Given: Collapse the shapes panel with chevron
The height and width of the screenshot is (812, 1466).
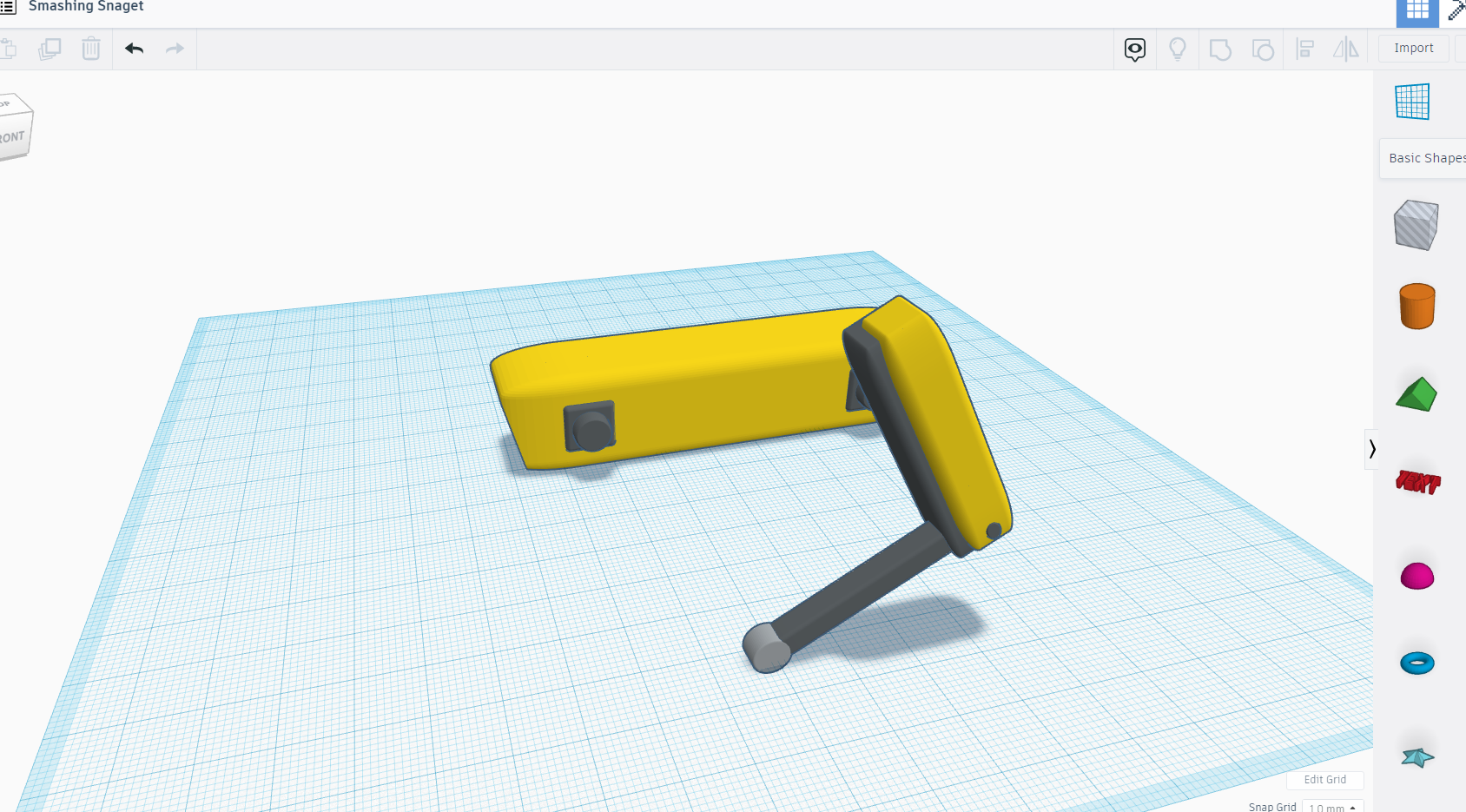Looking at the screenshot, I should pyautogui.click(x=1372, y=449).
